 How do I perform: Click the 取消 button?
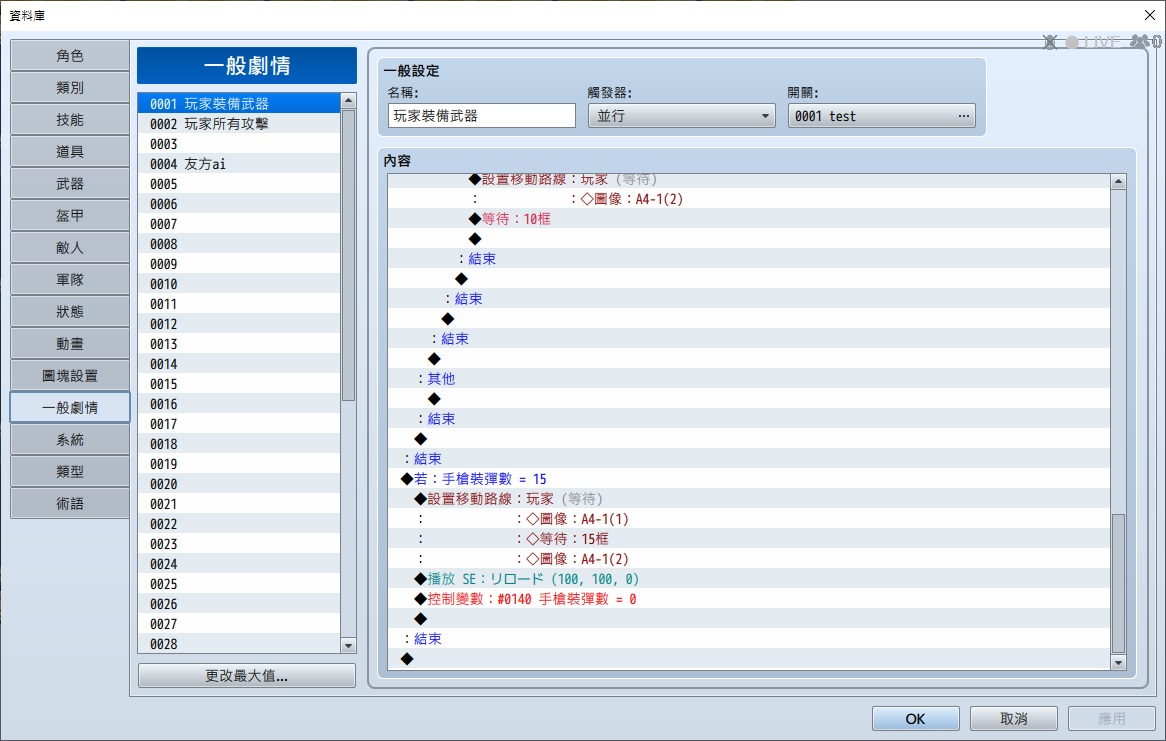coord(1014,719)
